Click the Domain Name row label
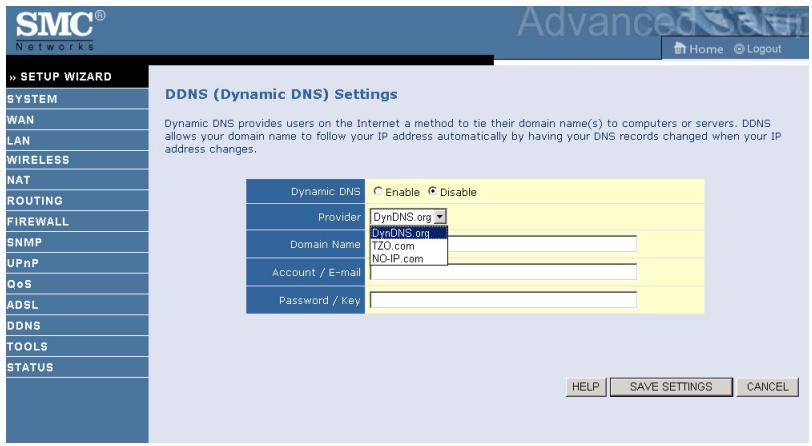 [x=325, y=244]
